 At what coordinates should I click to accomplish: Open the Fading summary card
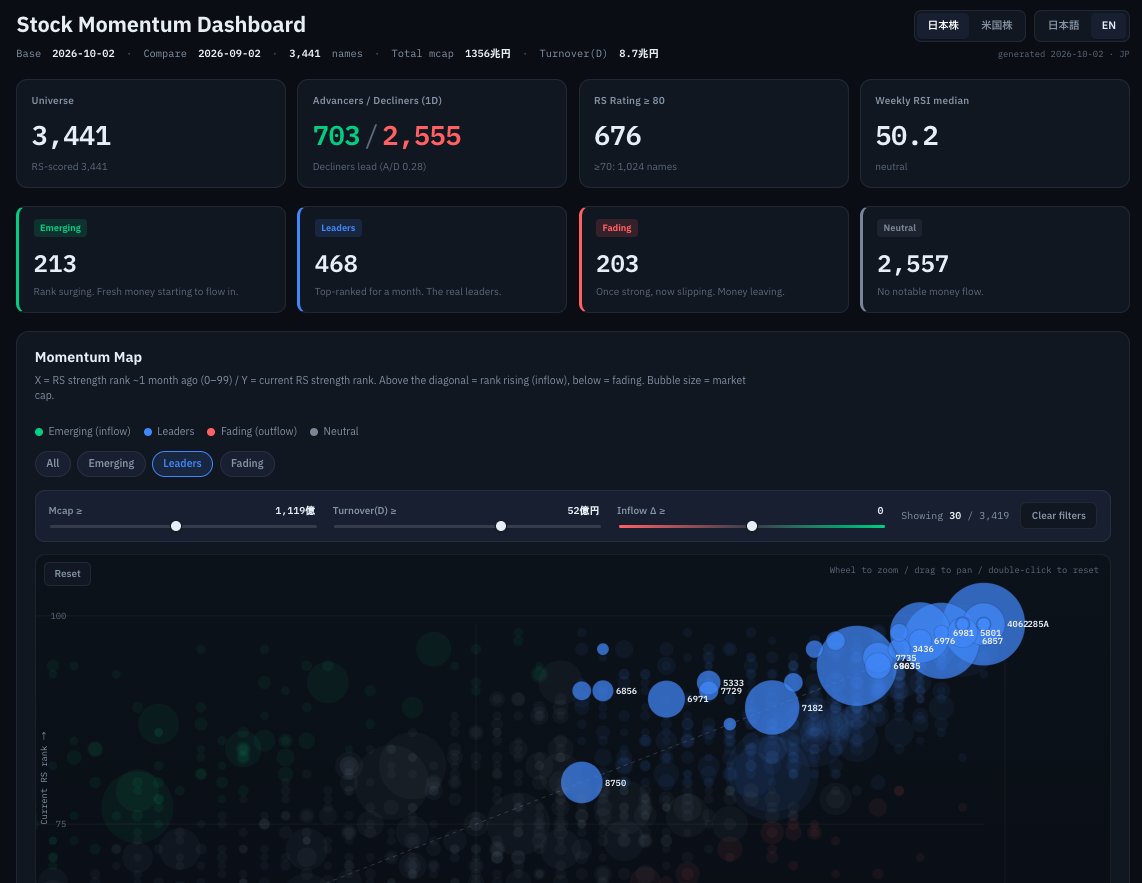point(714,259)
